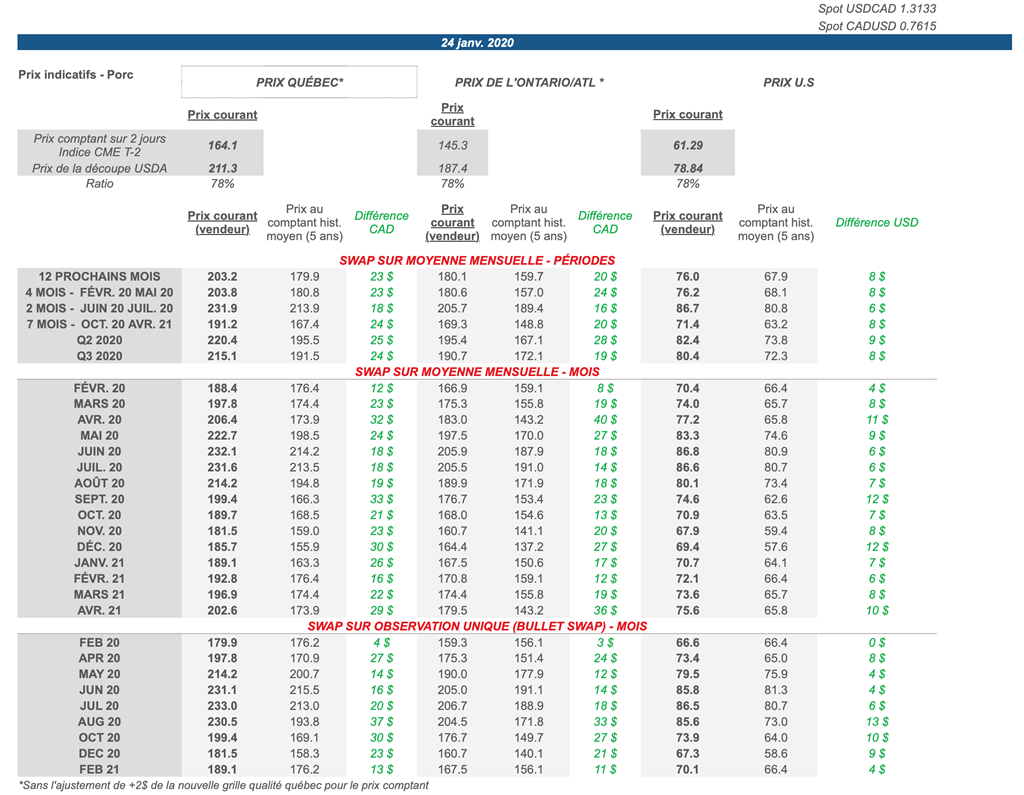Click the PRIX QUÉBEC* header box
The height and width of the screenshot is (795, 1024).
coord(299,82)
